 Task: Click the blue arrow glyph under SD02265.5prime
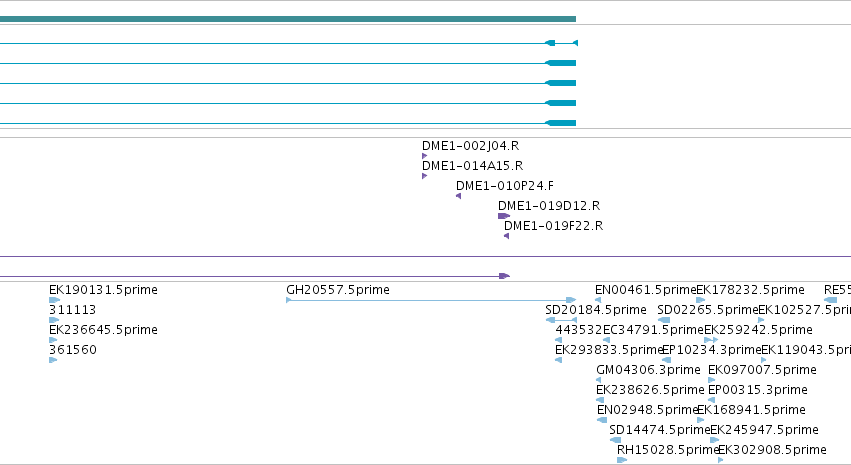pyautogui.click(x=664, y=320)
